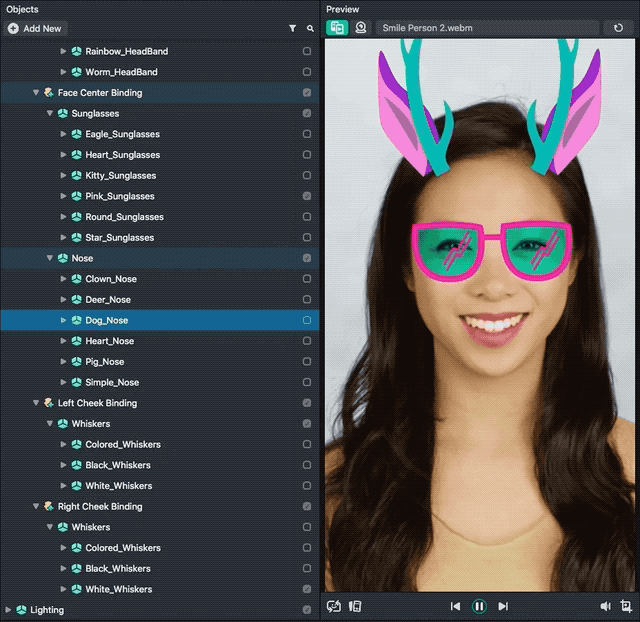This screenshot has height=622, width=640.
Task: Skip to next frame in preview
Action: click(x=503, y=606)
